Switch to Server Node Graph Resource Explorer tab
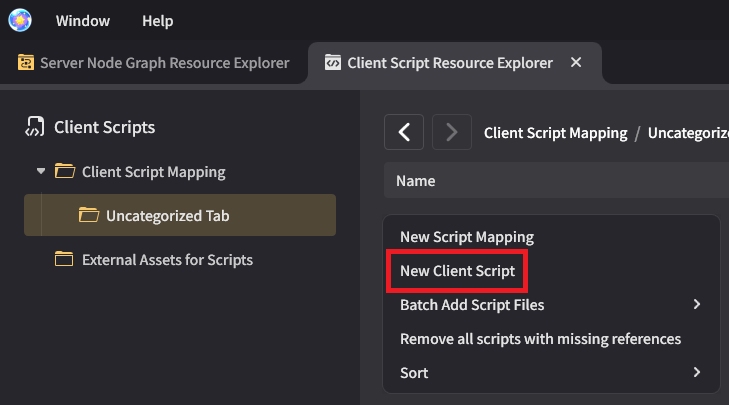 coord(154,63)
